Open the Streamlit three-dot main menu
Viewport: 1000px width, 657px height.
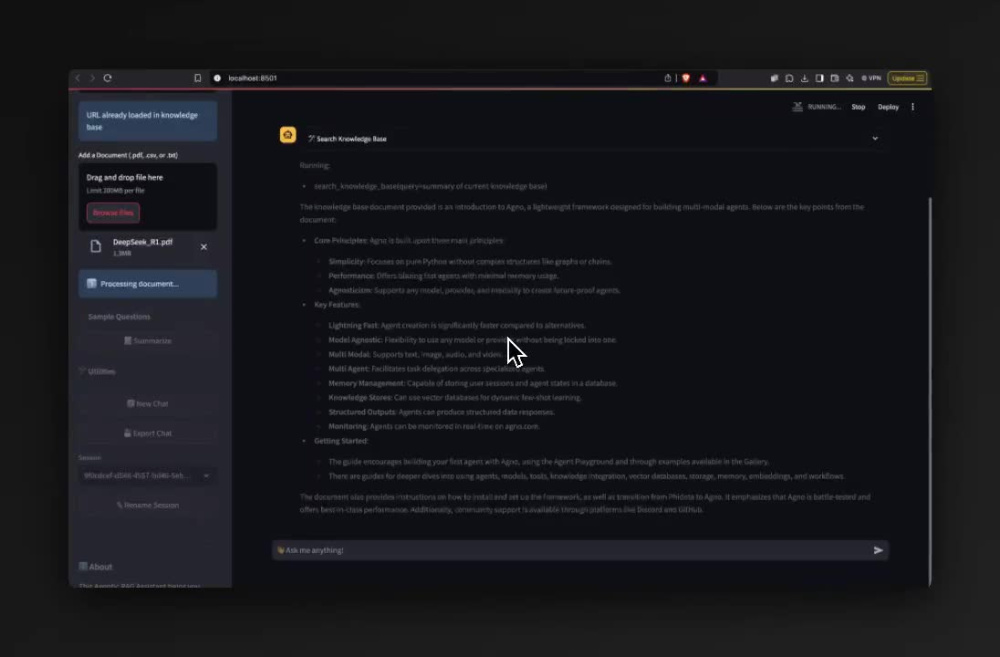click(913, 107)
